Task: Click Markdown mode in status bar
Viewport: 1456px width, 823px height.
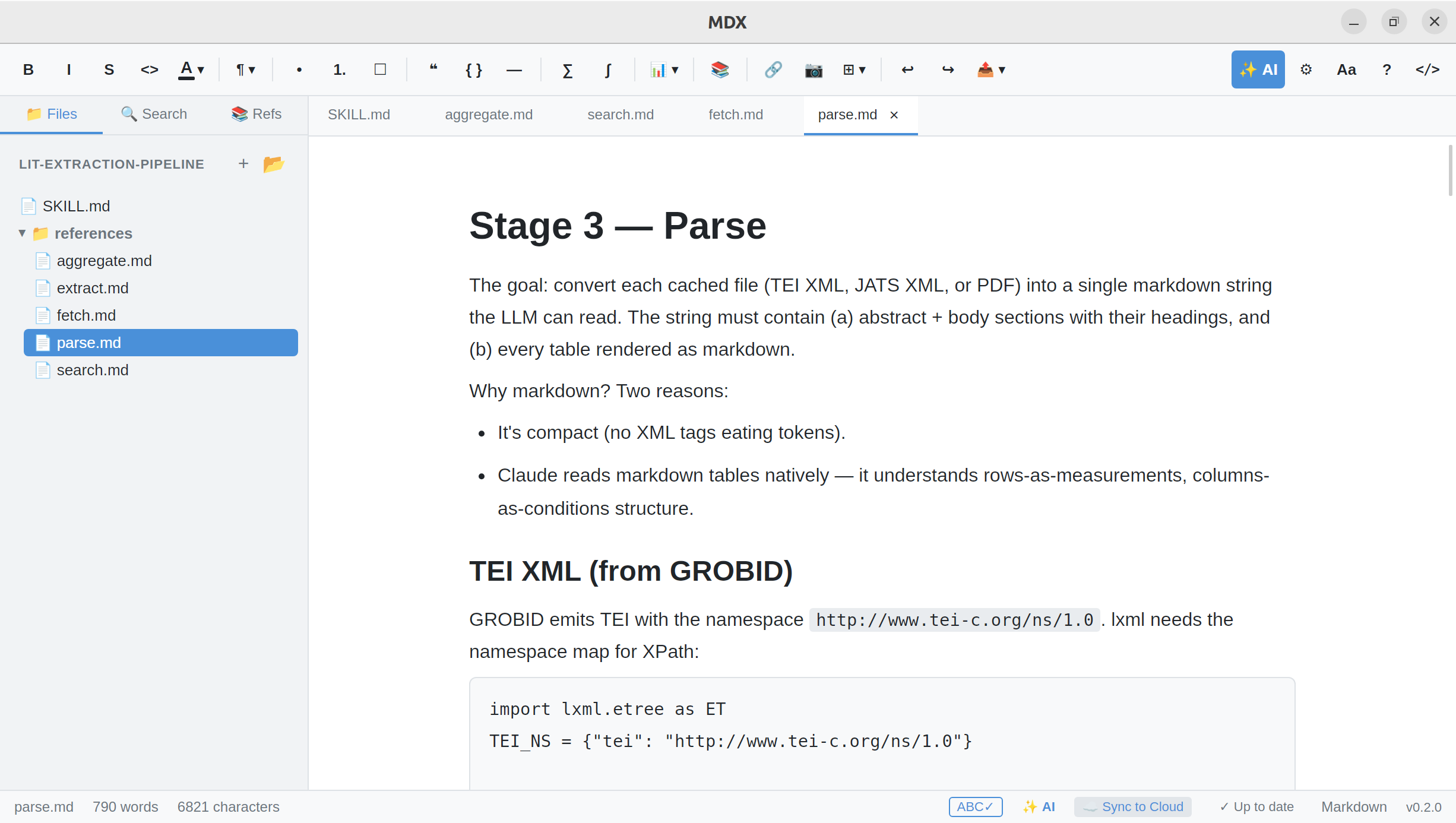Action: coord(1354,807)
